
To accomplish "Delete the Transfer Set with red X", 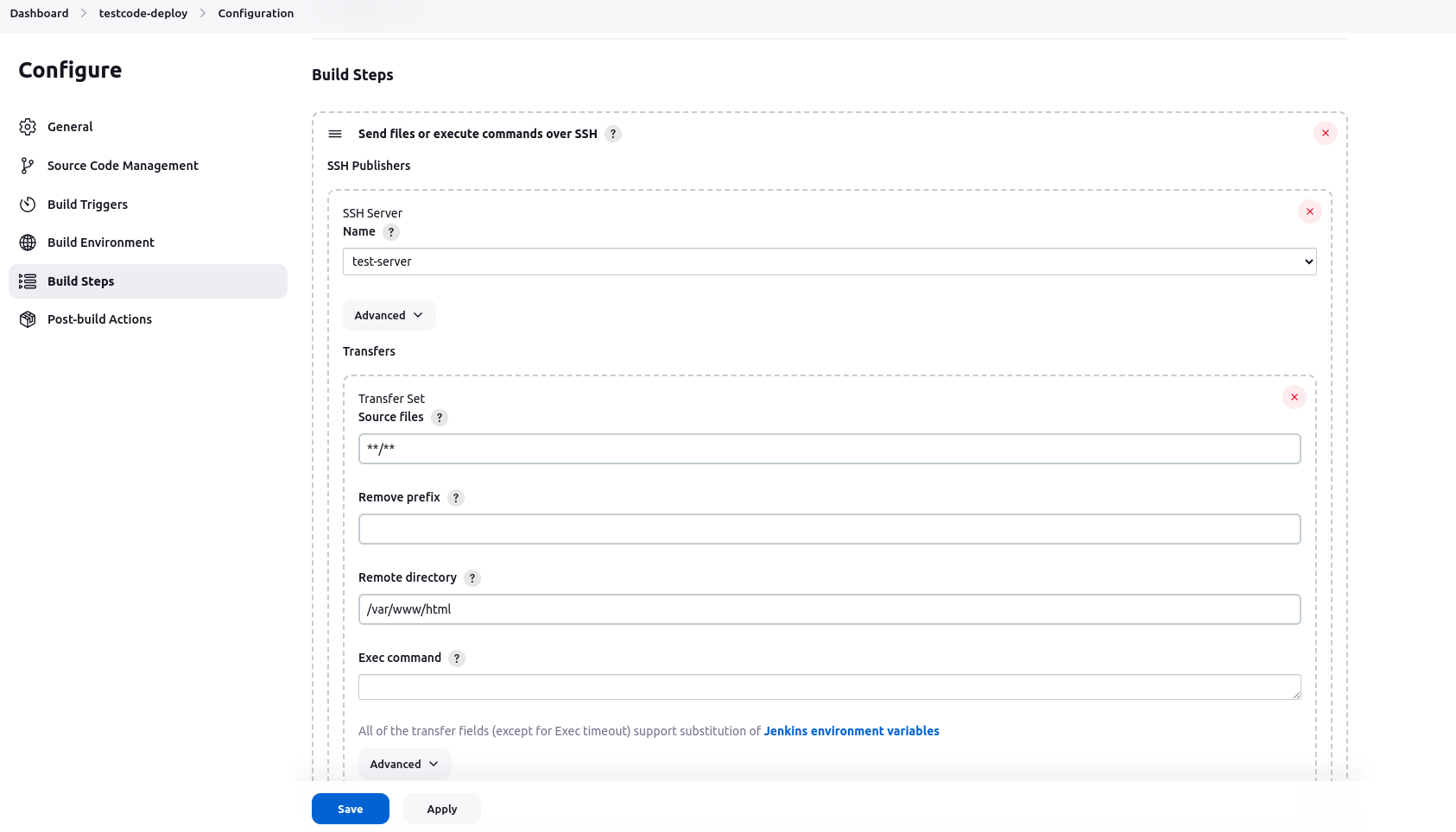I will tap(1294, 397).
